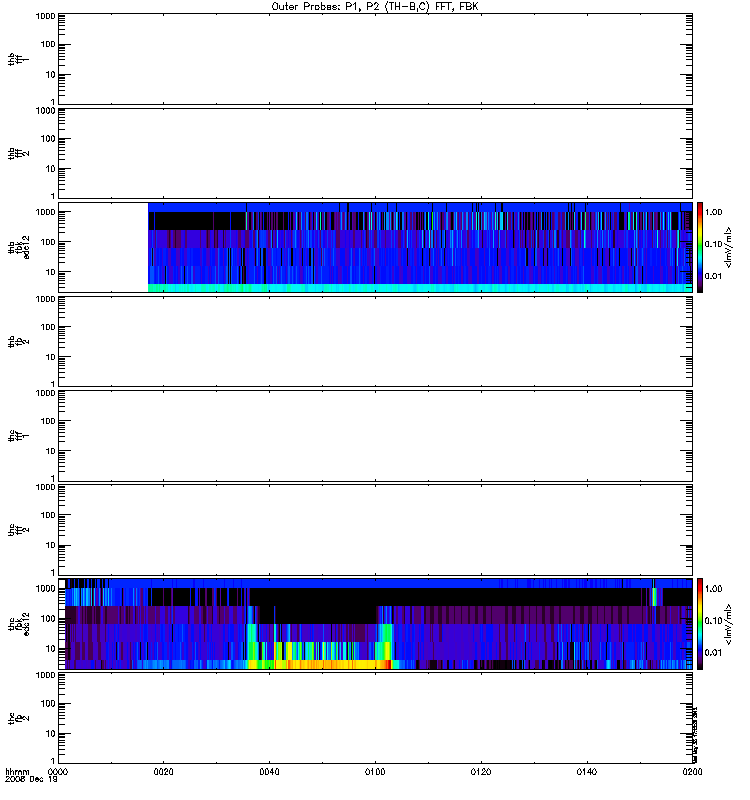Click the '0200' time axis label
Viewport: 750px width, 800px height.
pyautogui.click(x=692, y=772)
